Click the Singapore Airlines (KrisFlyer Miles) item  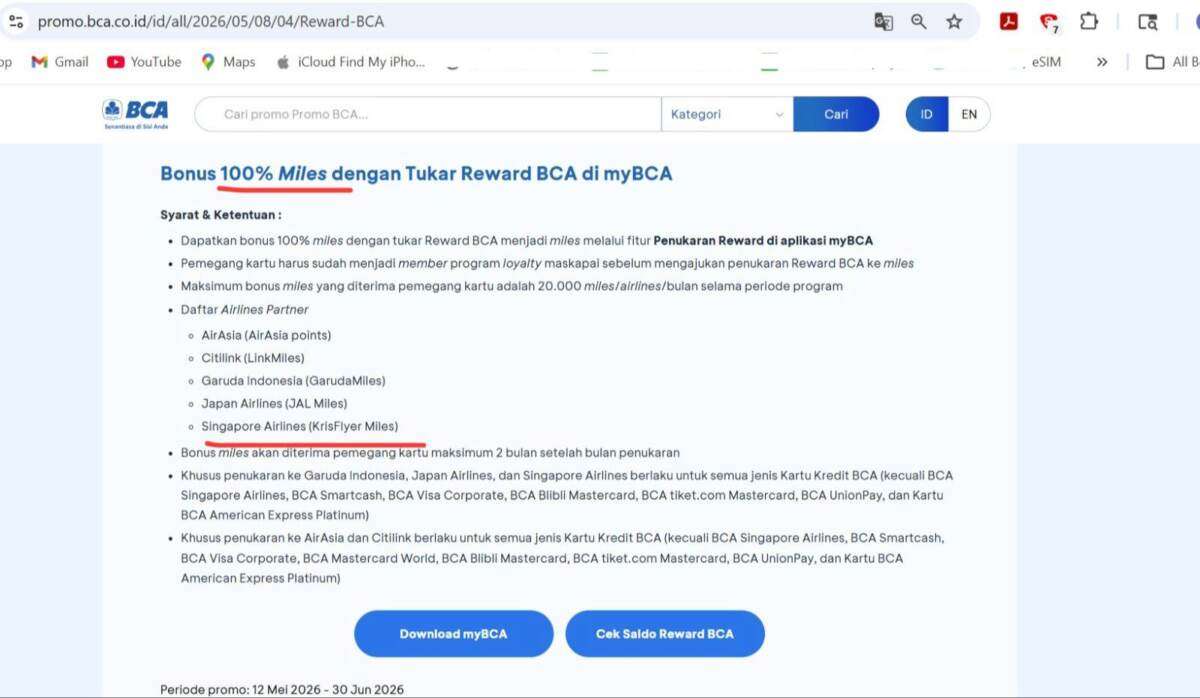pyautogui.click(x=299, y=427)
